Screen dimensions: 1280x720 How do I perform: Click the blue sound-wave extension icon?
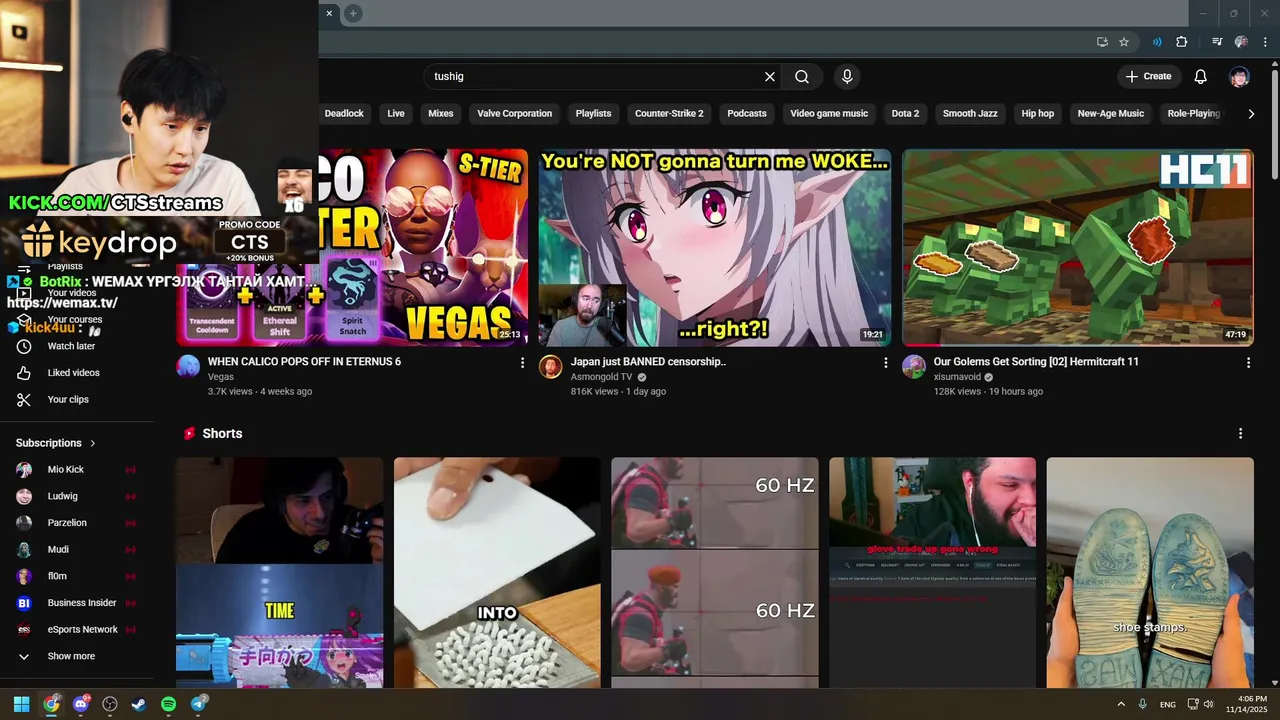point(1157,42)
